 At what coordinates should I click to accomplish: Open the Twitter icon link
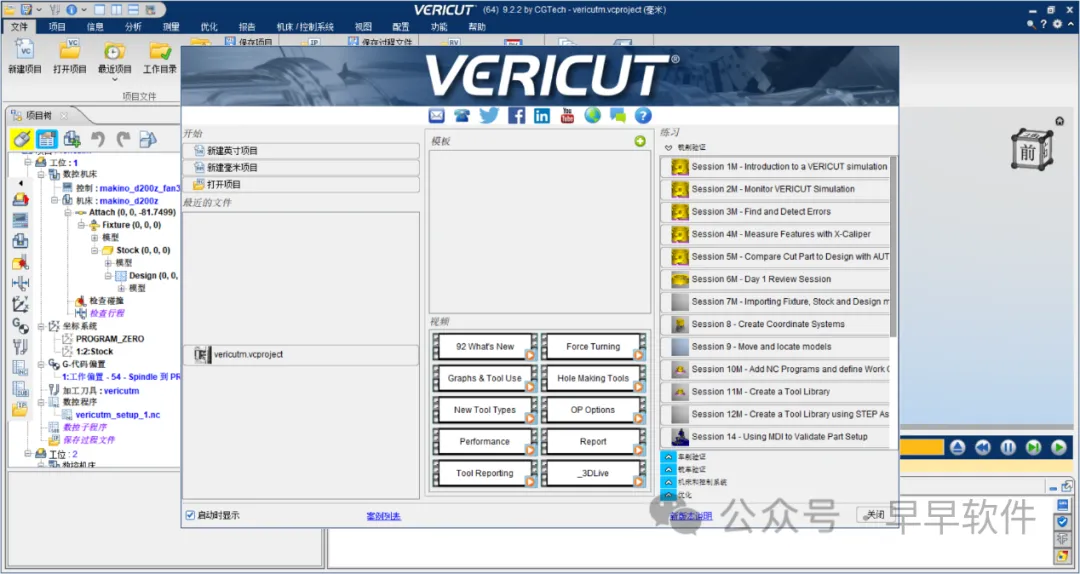[489, 115]
